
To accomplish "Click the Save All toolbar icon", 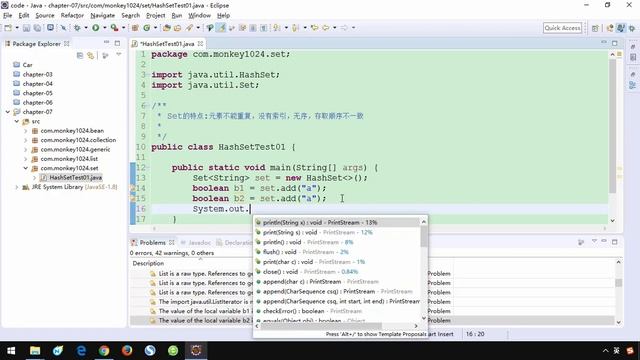I will (x=37, y=28).
